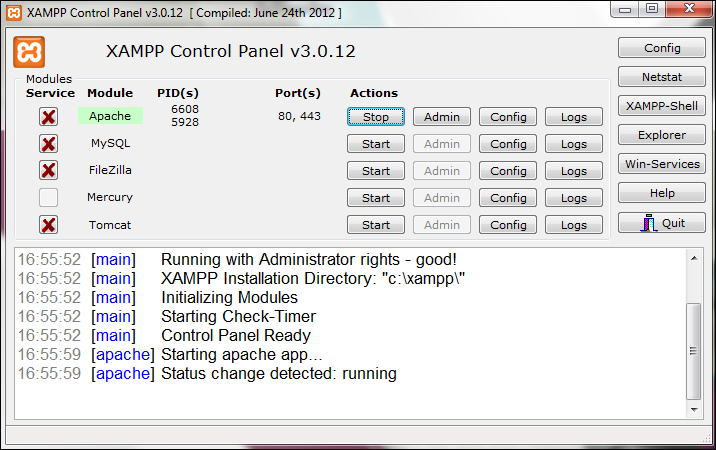
Task: Click log line "Starting apache app..."
Action: pos(242,355)
